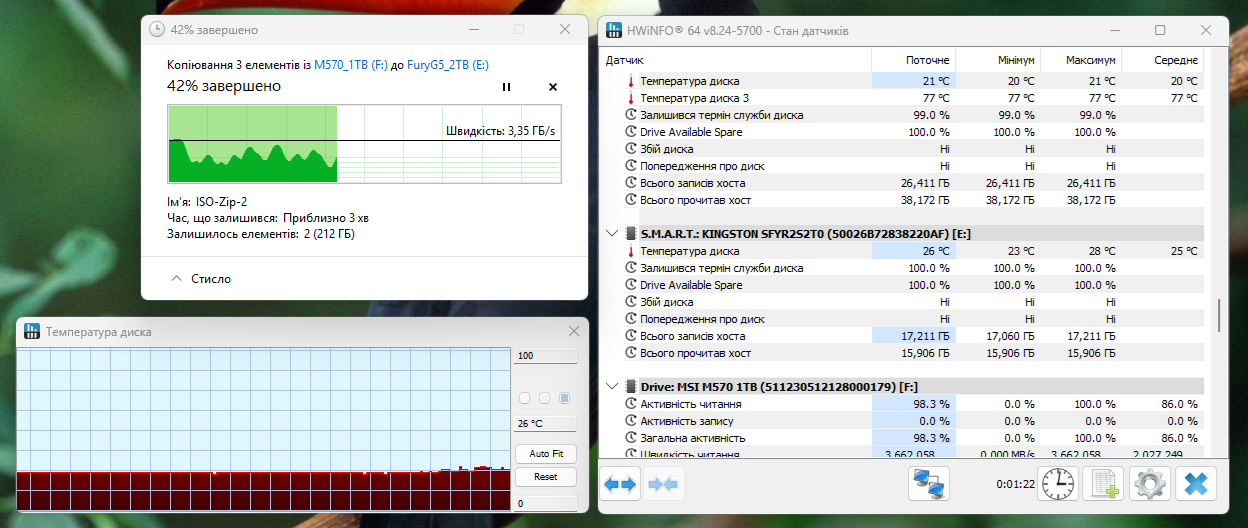
Task: Open HWiNFO sensor settings gear
Action: (x=1150, y=485)
